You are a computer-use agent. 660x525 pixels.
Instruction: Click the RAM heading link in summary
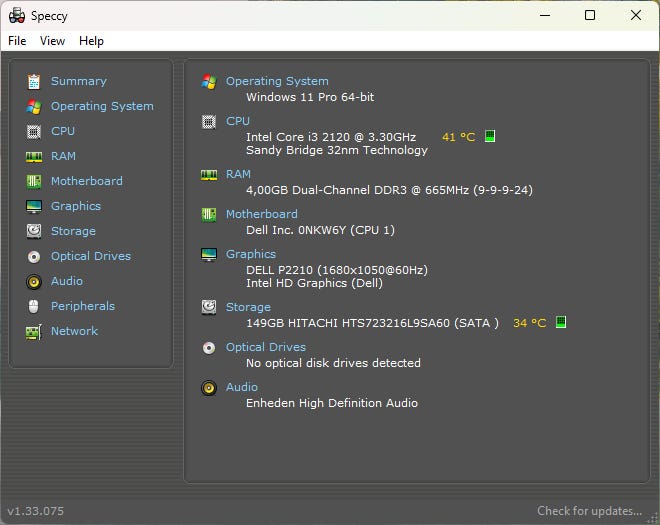click(238, 174)
